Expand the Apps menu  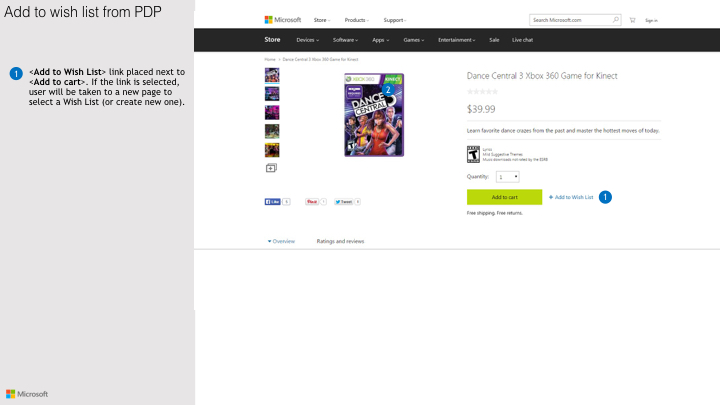[381, 40]
